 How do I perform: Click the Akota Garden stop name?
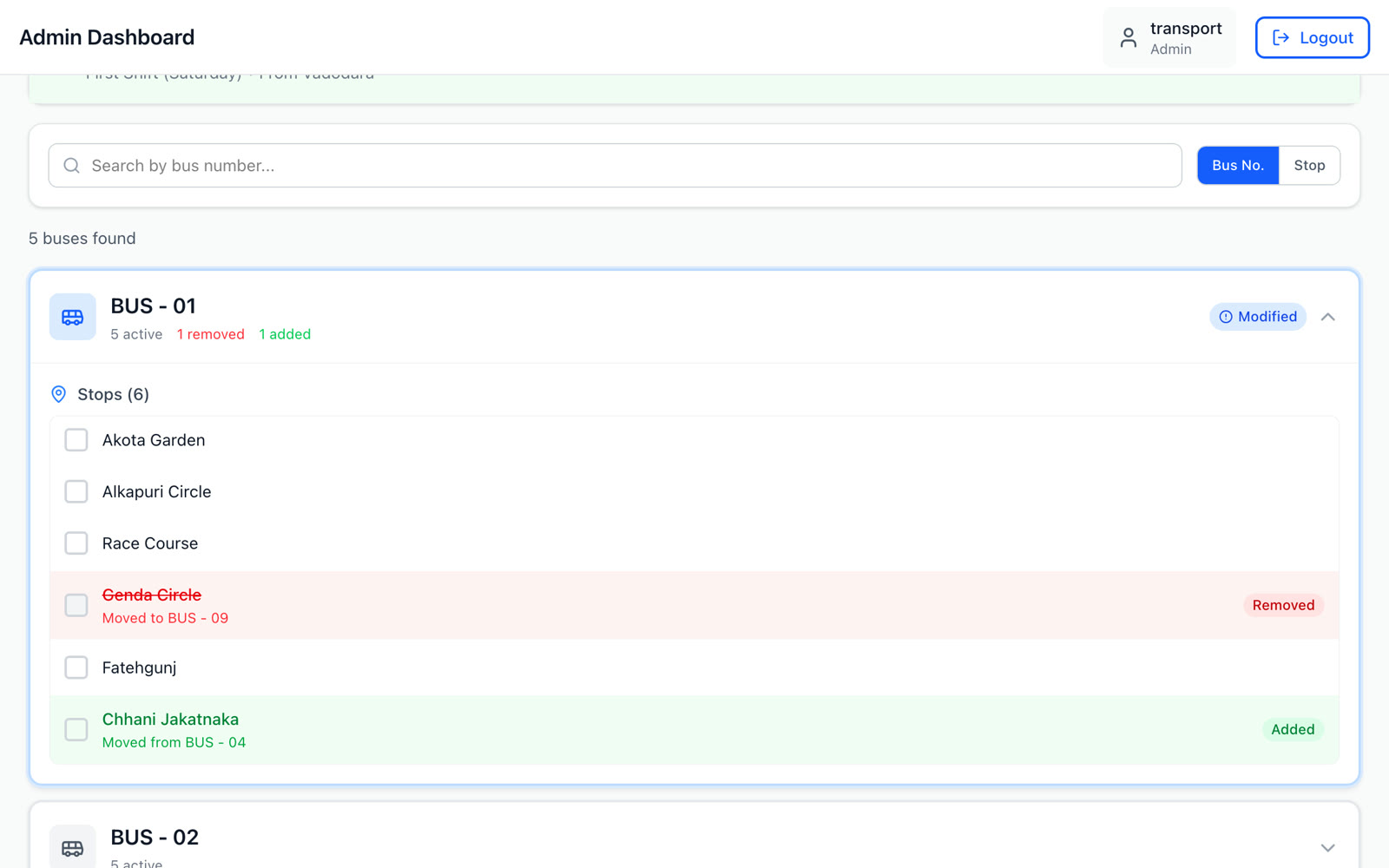pyautogui.click(x=154, y=440)
